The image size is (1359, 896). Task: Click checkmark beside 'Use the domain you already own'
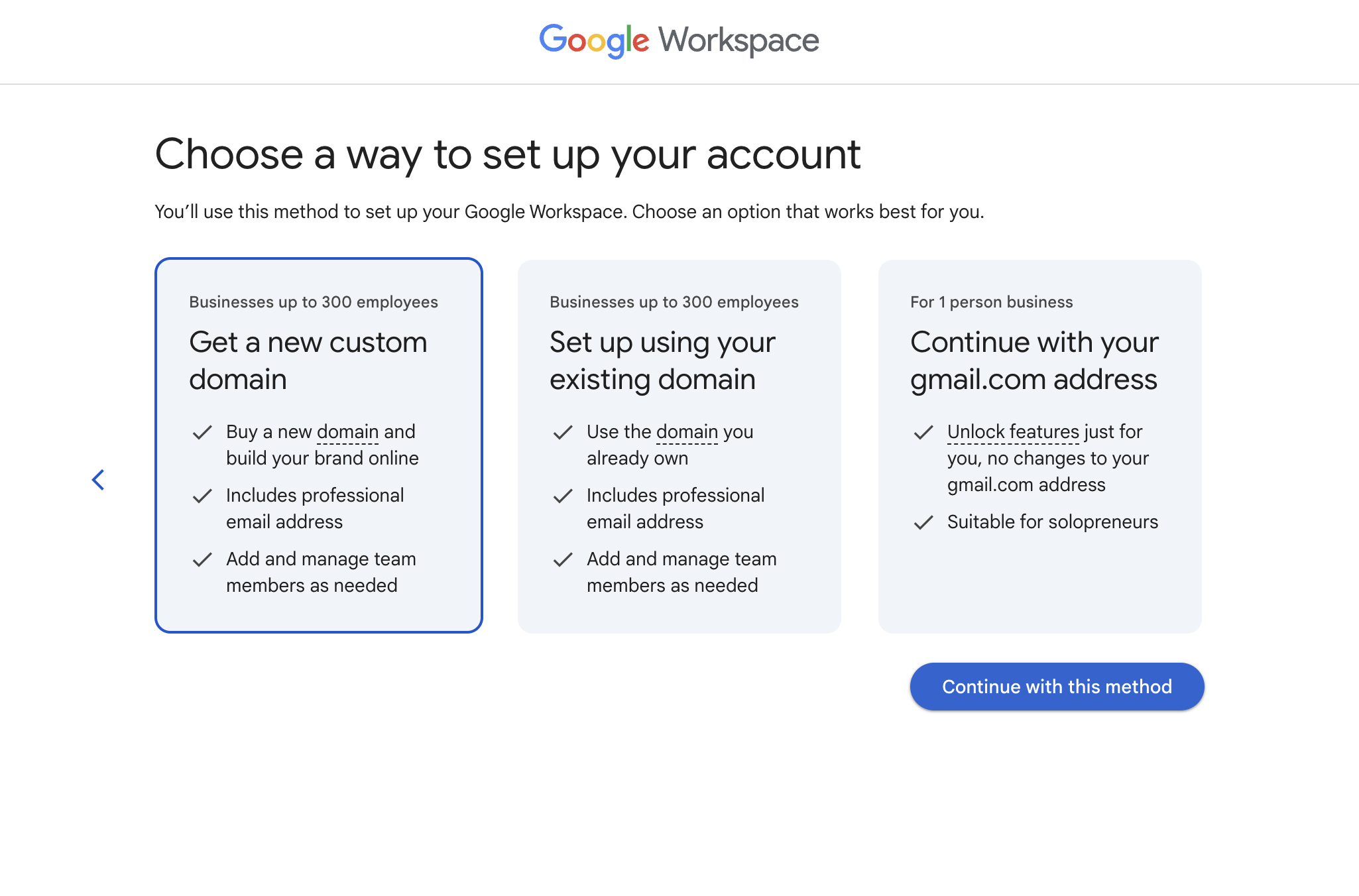click(x=563, y=433)
